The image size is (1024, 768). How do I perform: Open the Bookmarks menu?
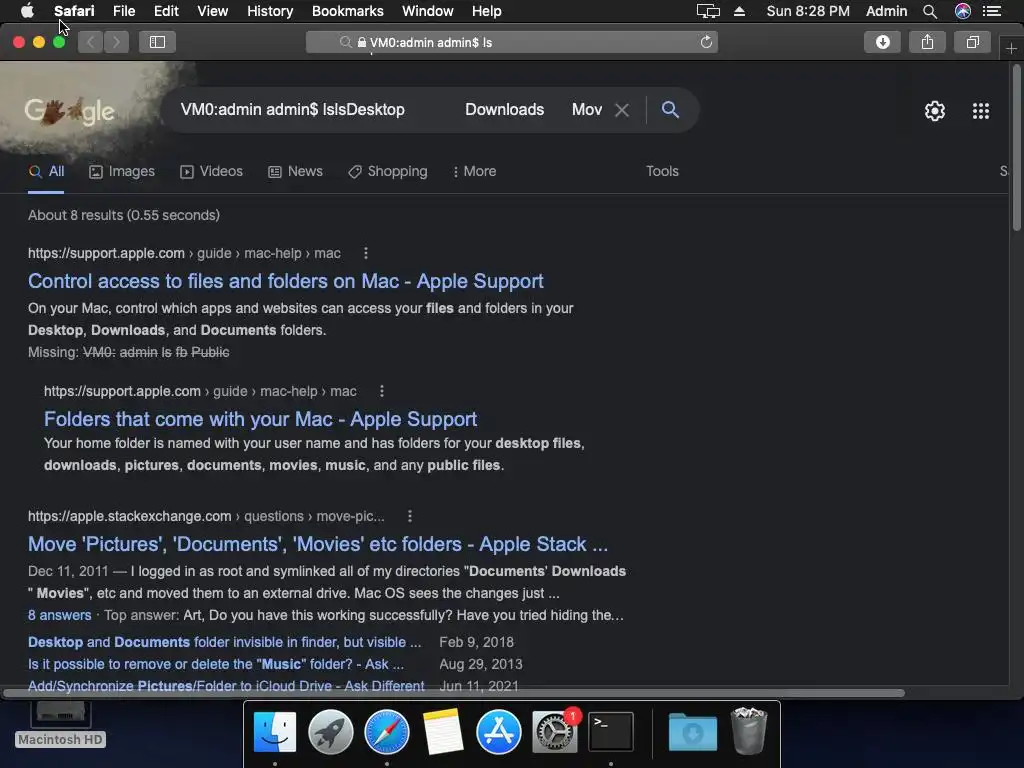tap(347, 11)
